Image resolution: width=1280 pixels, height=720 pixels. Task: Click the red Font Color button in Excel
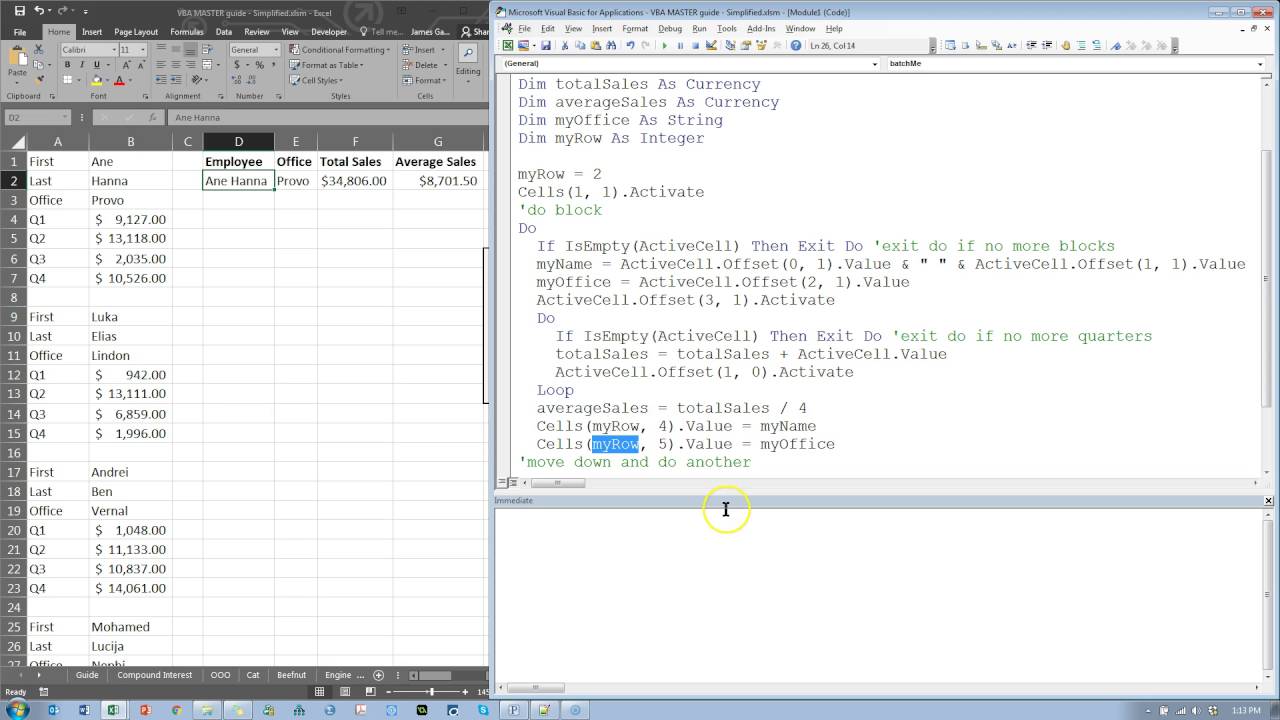(119, 80)
